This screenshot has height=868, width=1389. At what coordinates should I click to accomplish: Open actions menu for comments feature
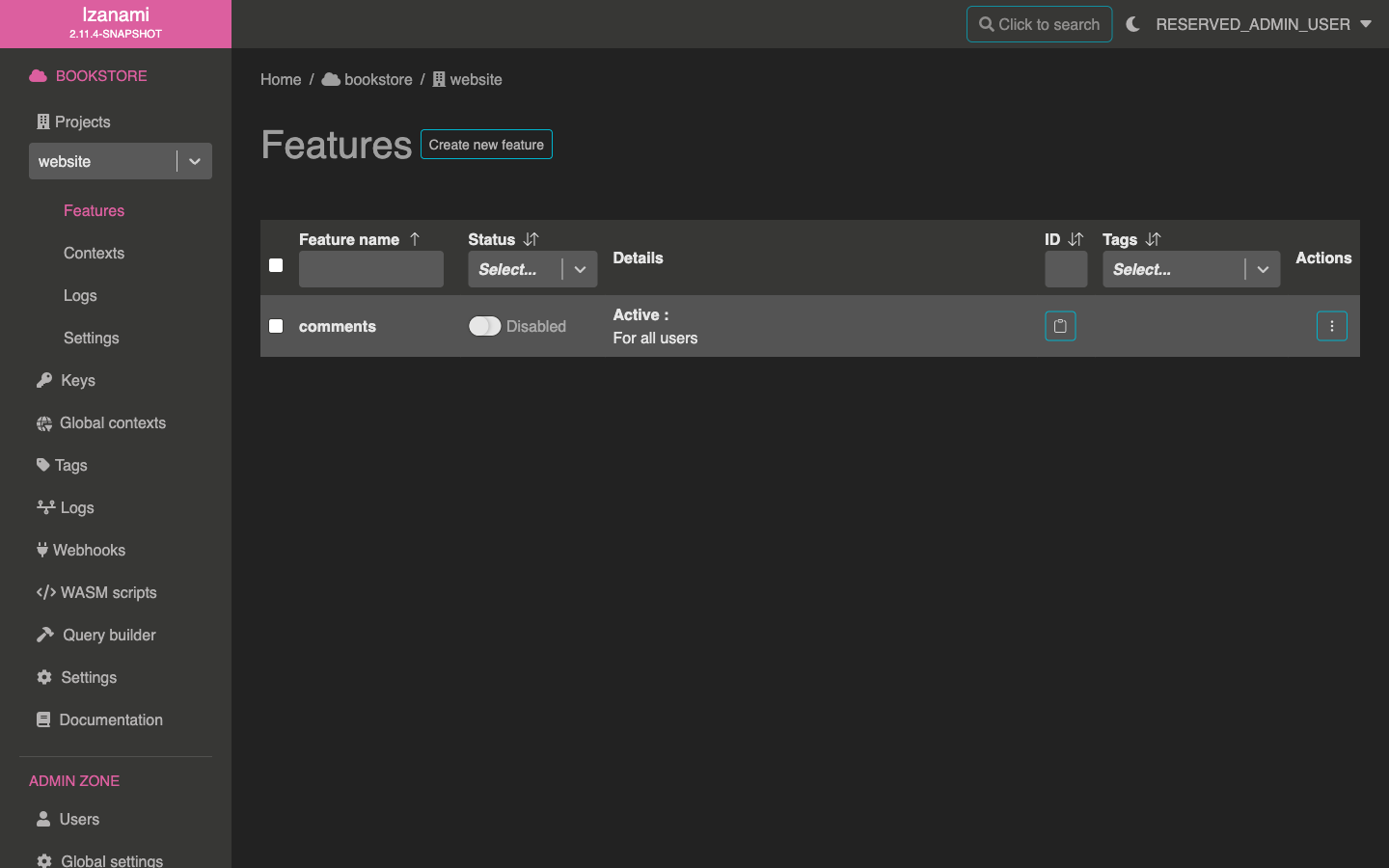point(1331,326)
